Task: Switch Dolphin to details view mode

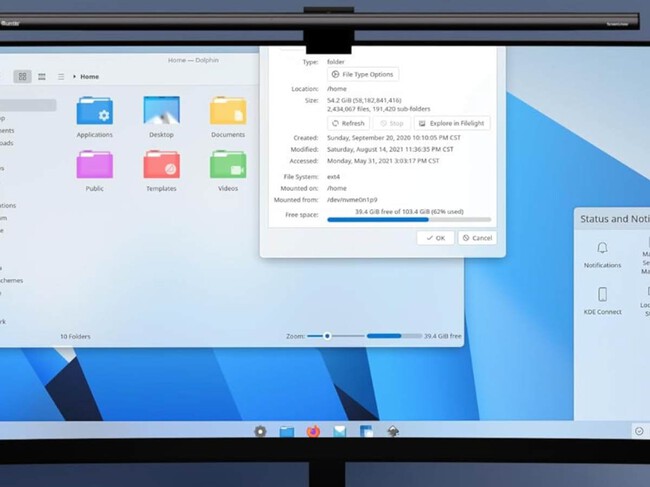Action: click(x=61, y=76)
